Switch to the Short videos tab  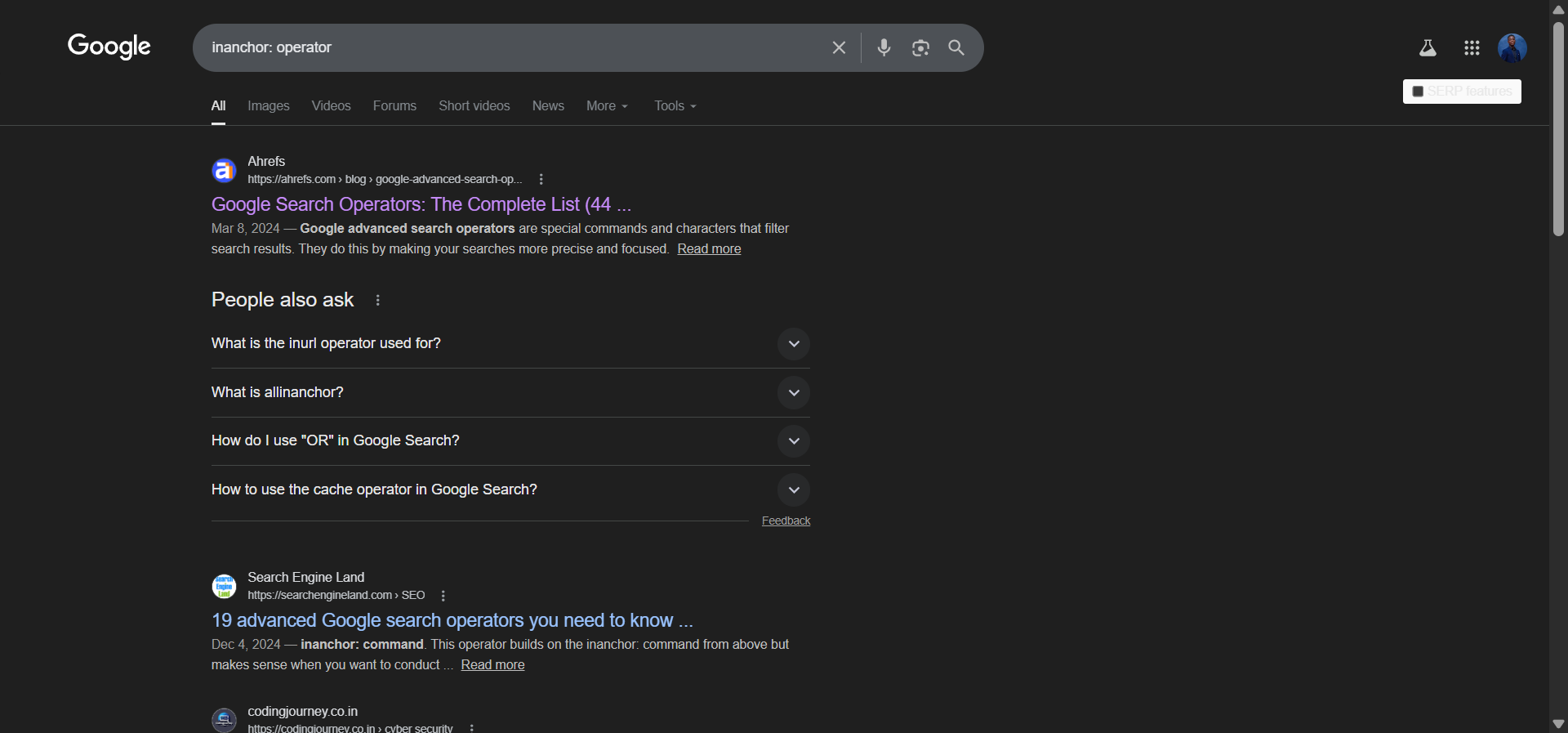pyautogui.click(x=474, y=106)
